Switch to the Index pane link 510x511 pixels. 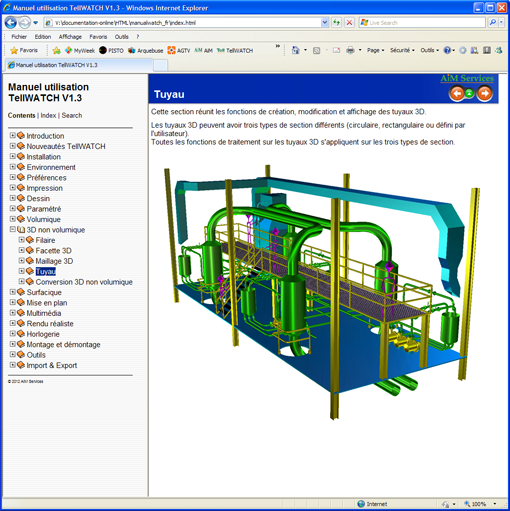(48, 115)
